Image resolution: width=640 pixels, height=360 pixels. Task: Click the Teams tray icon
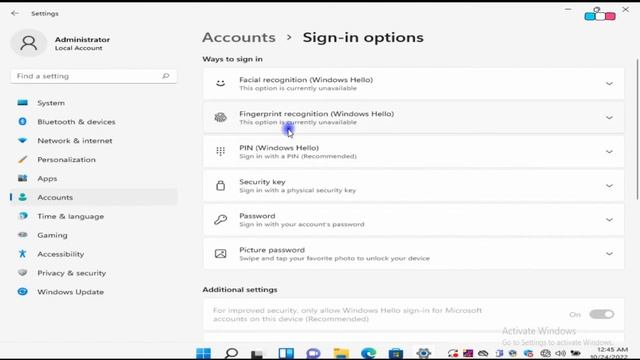(499, 353)
